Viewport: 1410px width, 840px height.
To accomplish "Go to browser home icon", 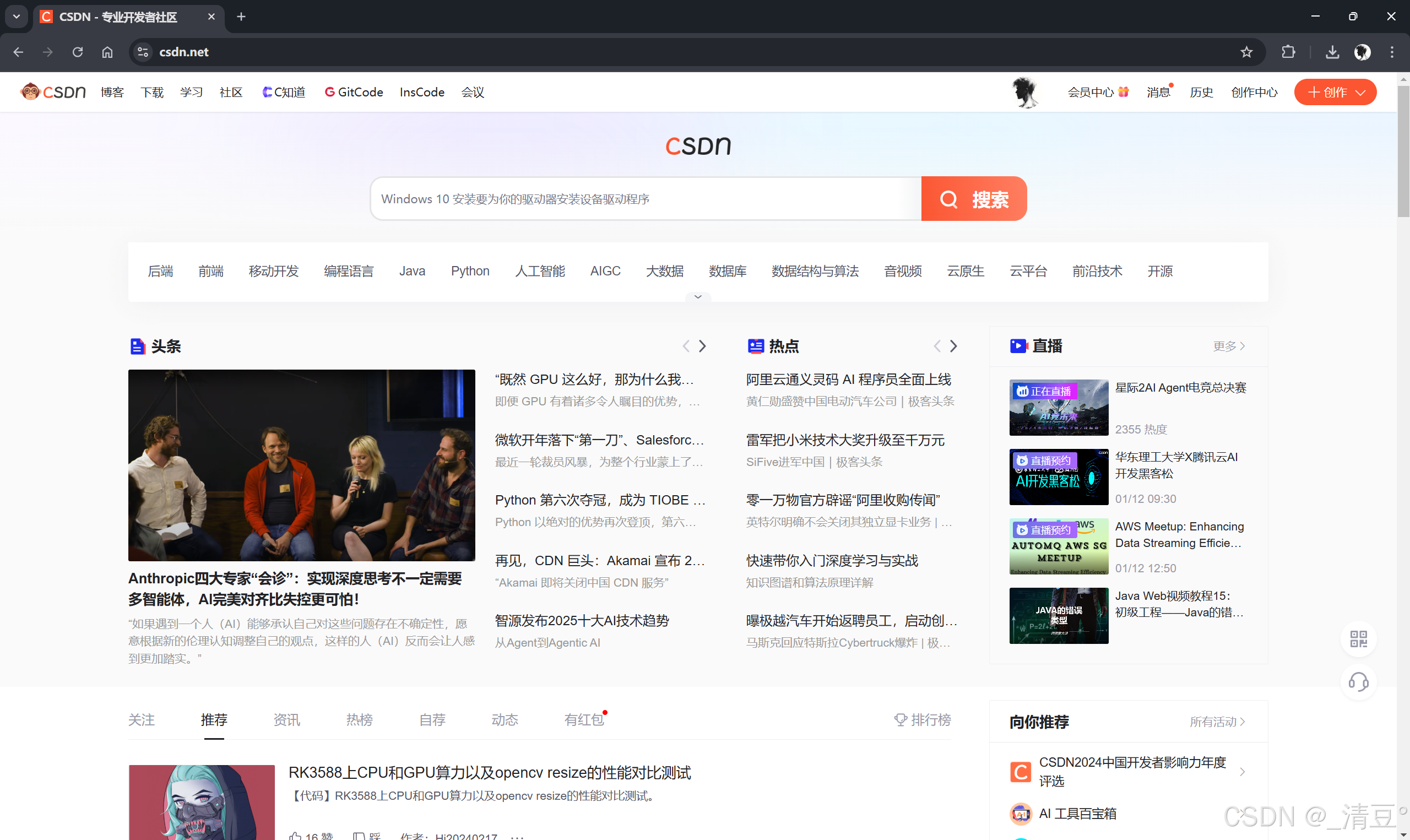I will pos(107,52).
